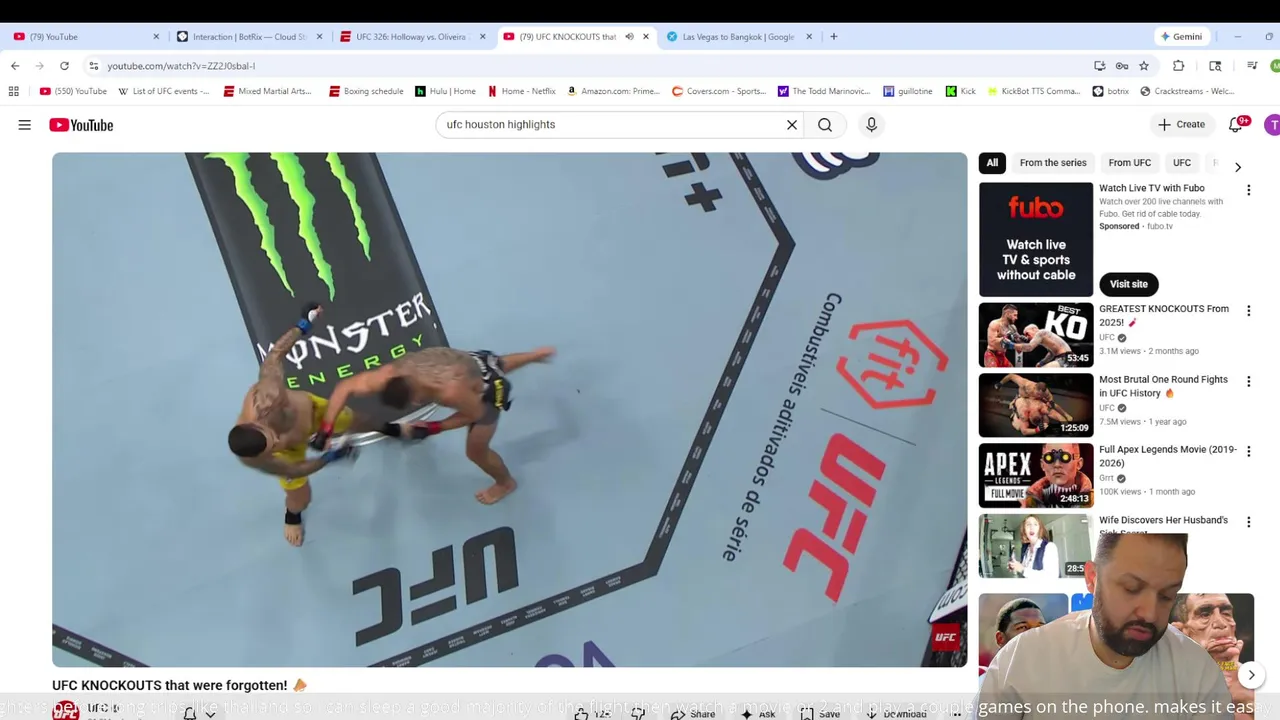Open the 'Most Brutal One Round Fights' title

(x=1163, y=386)
